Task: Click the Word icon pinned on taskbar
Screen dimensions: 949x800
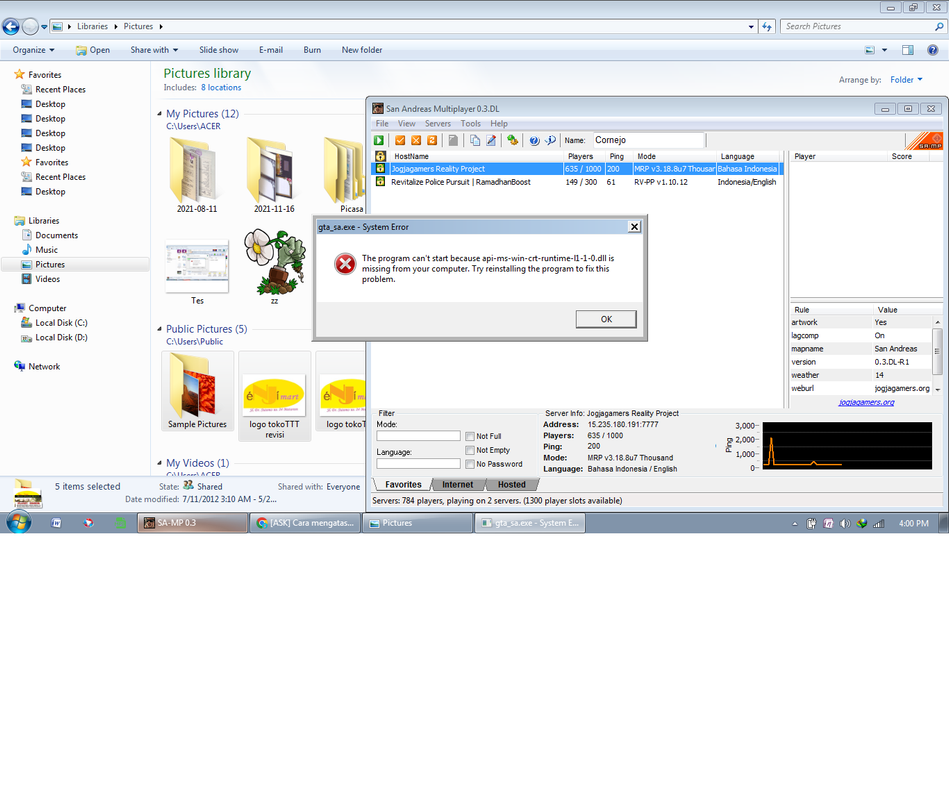Action: click(x=56, y=523)
